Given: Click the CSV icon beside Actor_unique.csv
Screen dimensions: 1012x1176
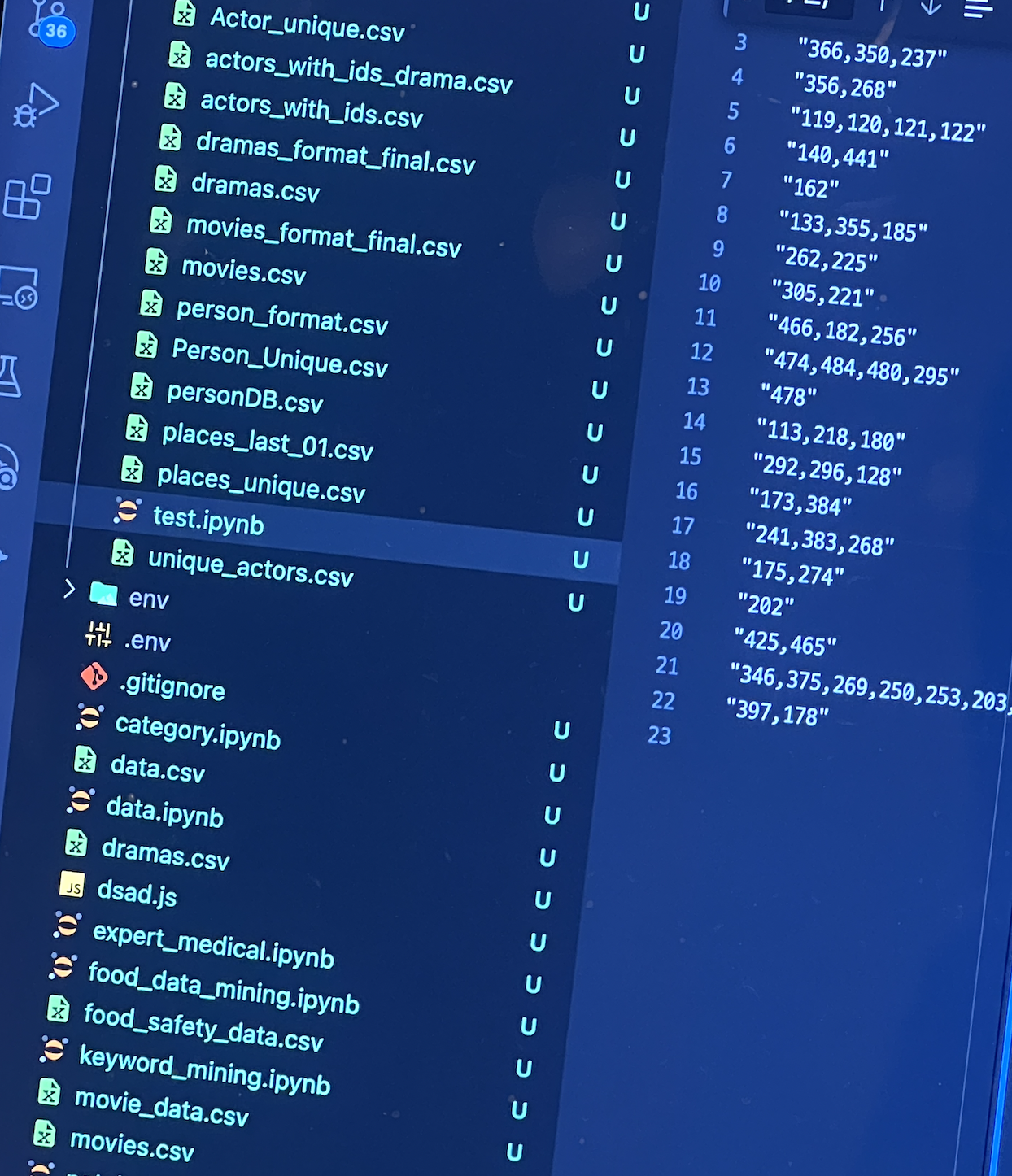Looking at the screenshot, I should pos(185,12).
